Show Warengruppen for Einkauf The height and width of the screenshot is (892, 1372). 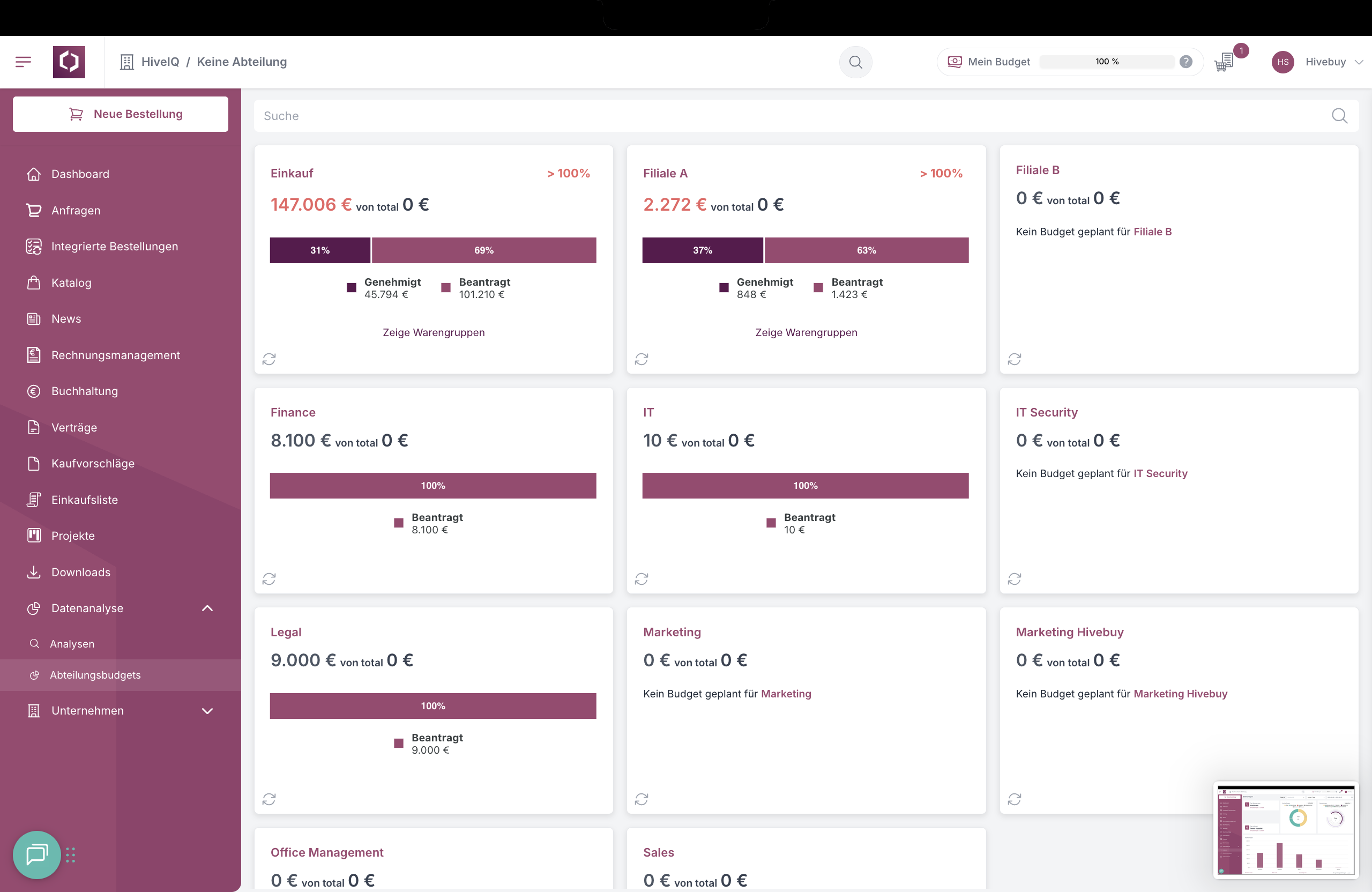click(x=434, y=332)
